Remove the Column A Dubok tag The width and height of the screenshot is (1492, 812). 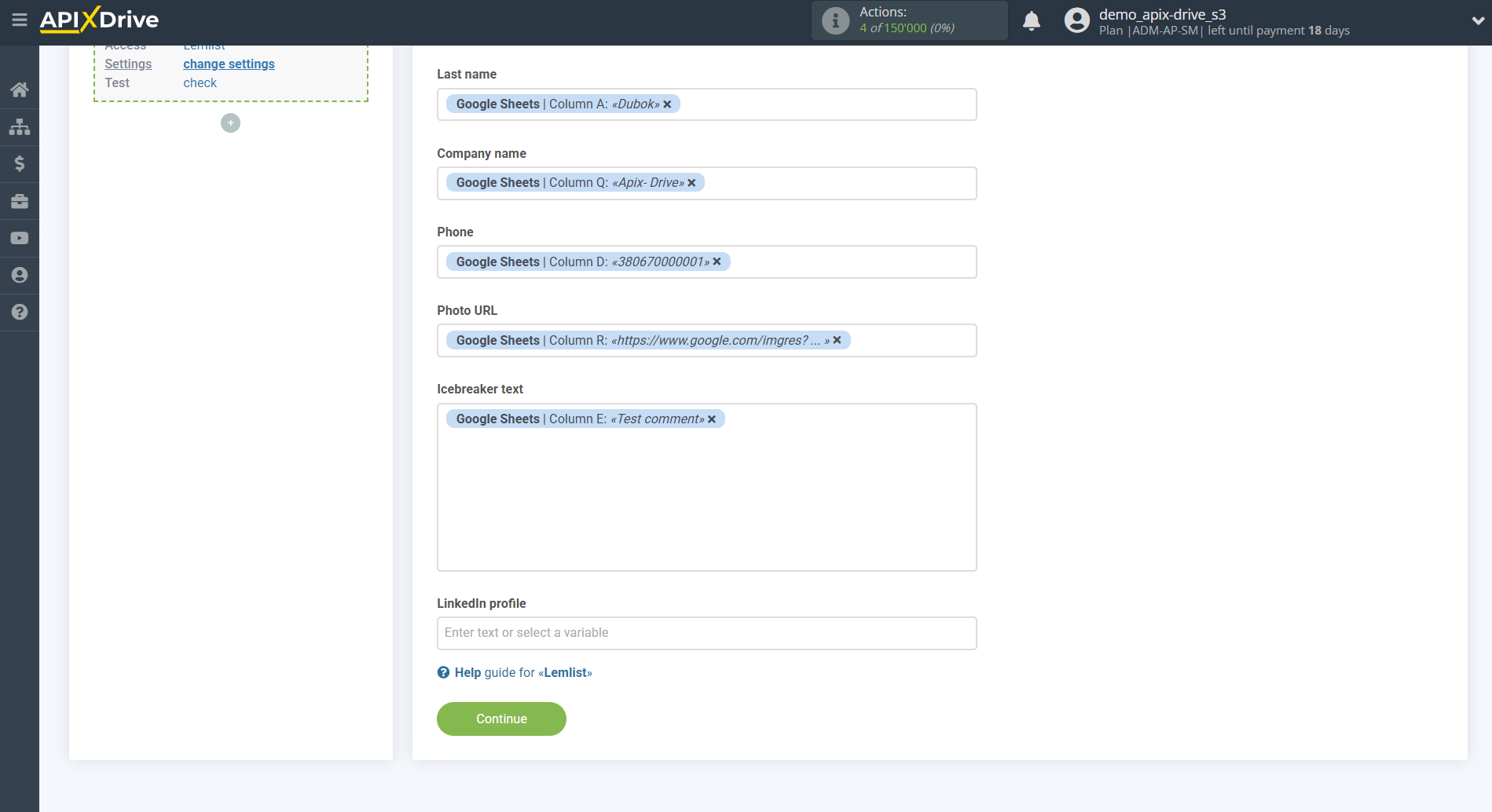[x=667, y=104]
